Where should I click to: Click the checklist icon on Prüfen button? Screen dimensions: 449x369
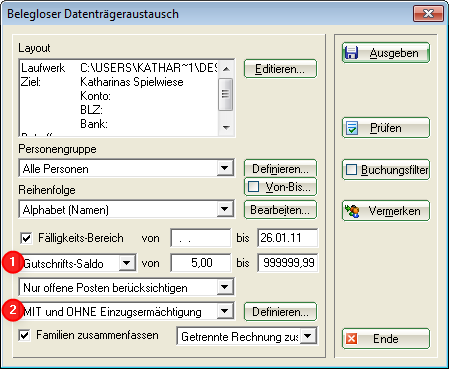pos(352,128)
